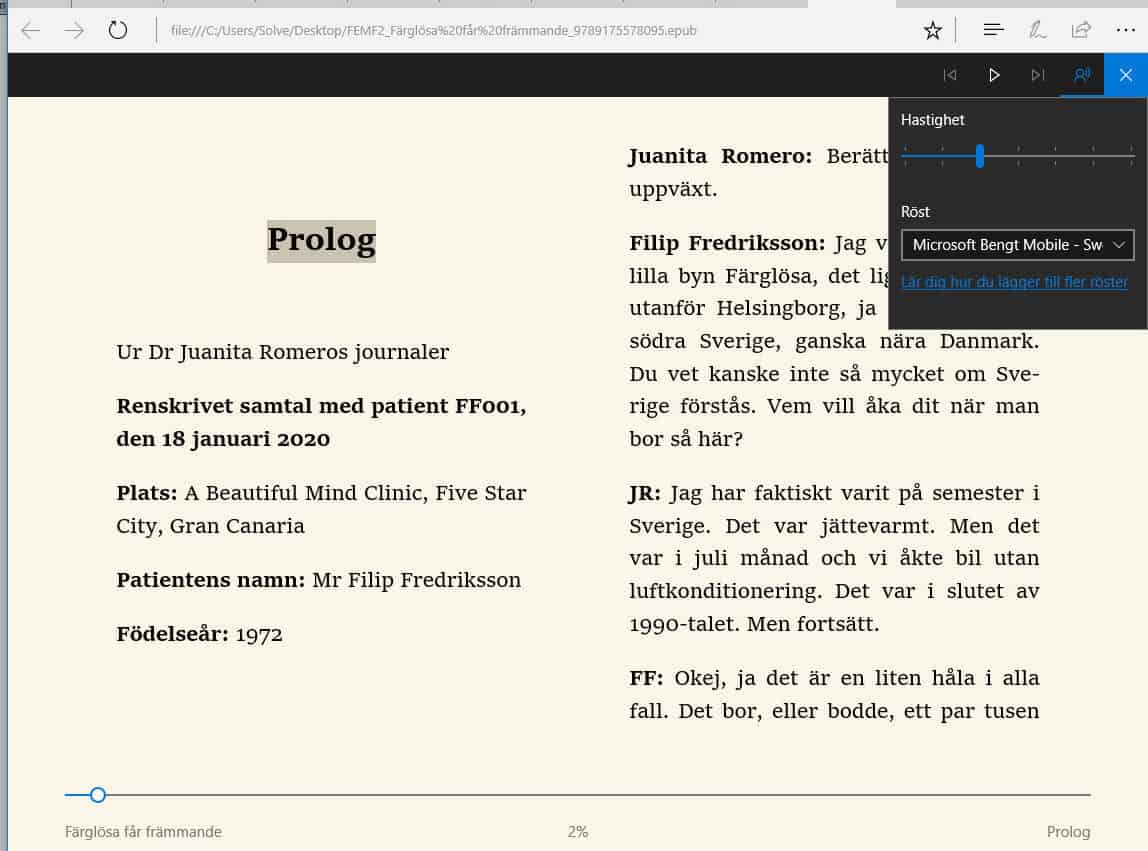Click the 'FF:' speaker label
1148x851 pixels.
click(646, 678)
